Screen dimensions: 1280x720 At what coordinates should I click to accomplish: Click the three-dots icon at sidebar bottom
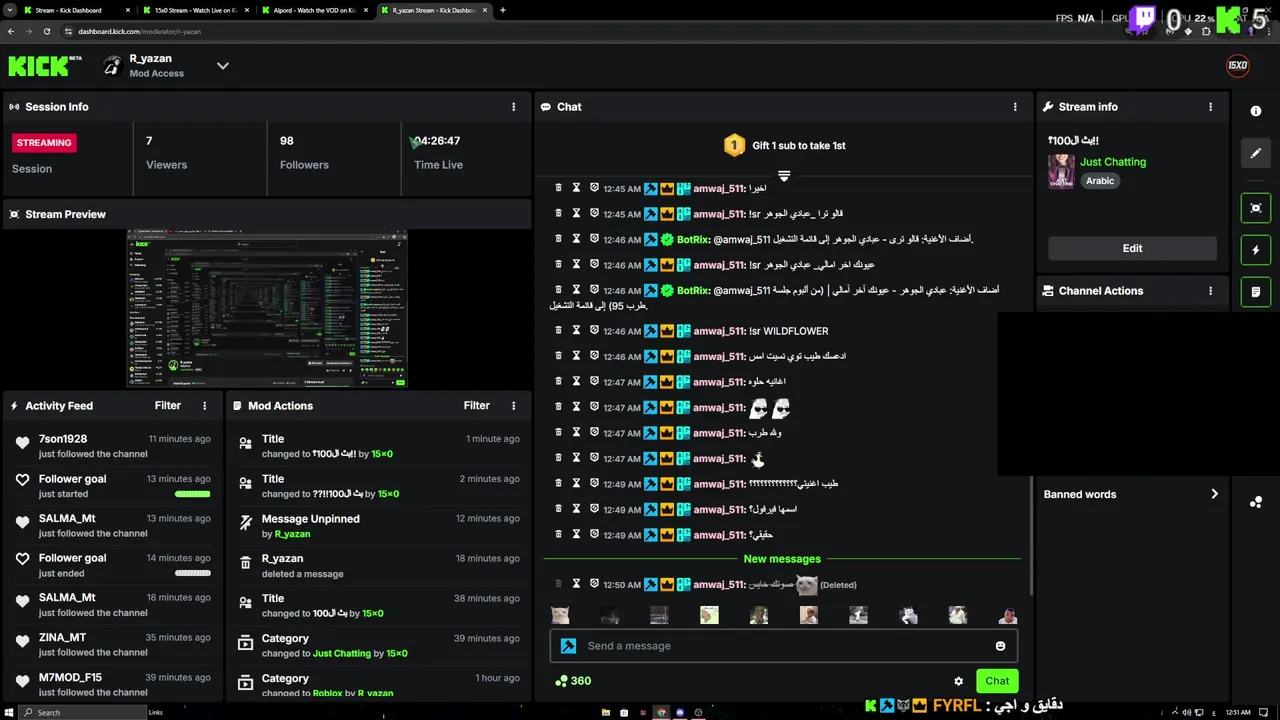(1256, 502)
